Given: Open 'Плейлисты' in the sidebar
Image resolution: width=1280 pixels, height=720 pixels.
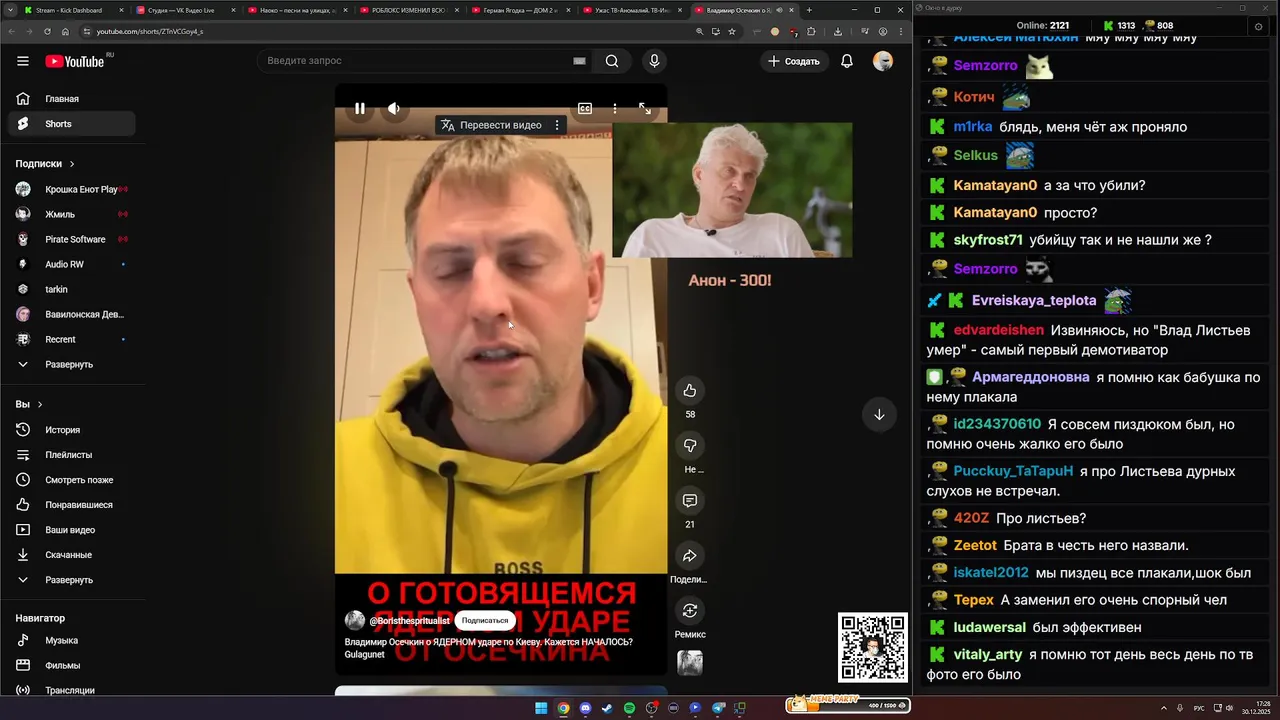Looking at the screenshot, I should (x=72, y=455).
